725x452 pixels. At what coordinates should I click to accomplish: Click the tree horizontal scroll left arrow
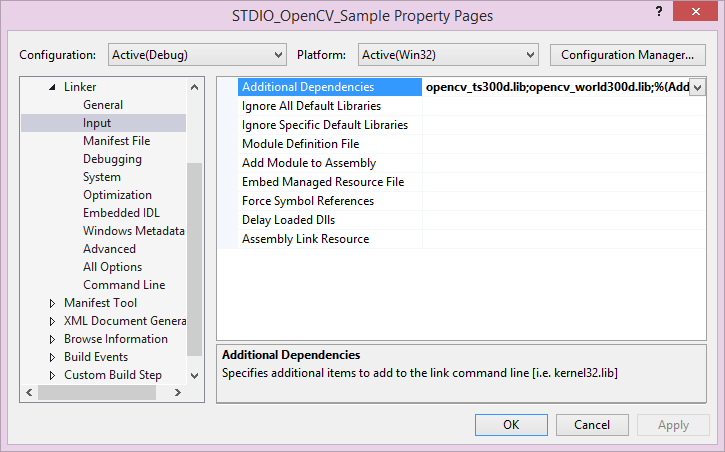[x=29, y=392]
